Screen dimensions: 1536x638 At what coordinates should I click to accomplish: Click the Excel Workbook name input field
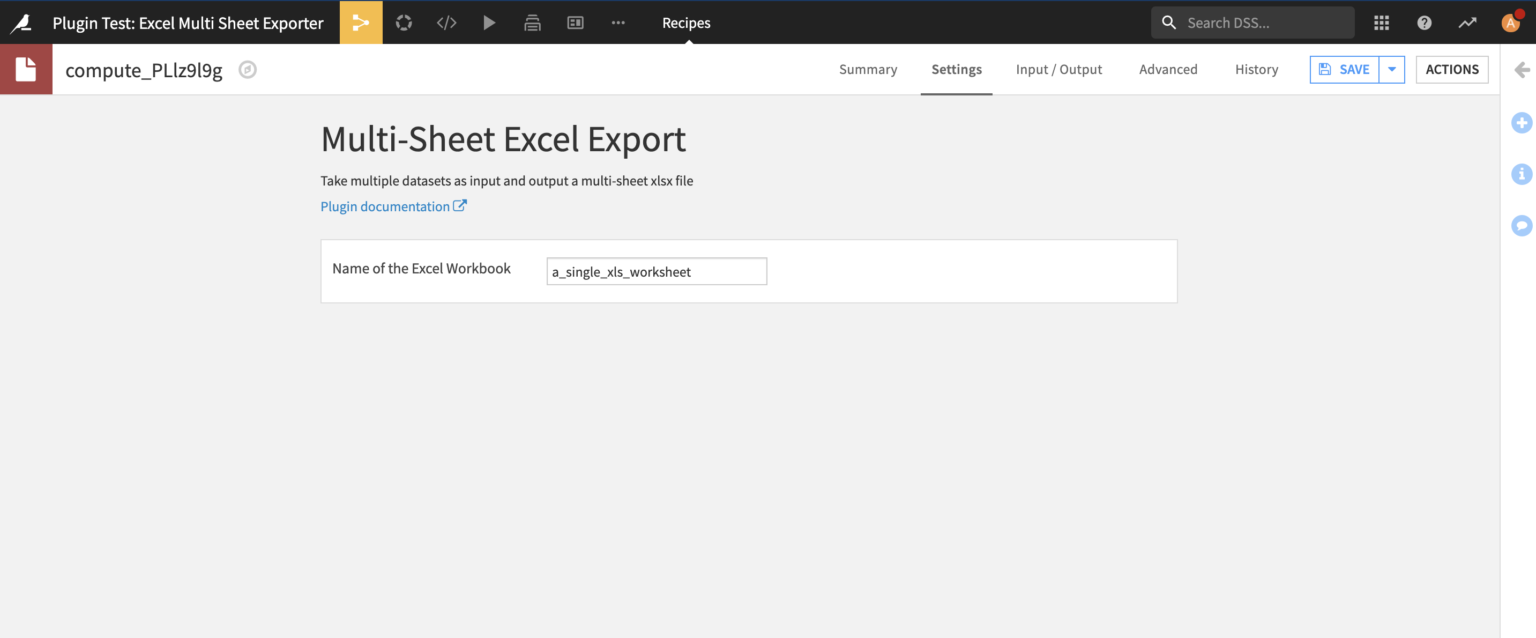coord(656,271)
